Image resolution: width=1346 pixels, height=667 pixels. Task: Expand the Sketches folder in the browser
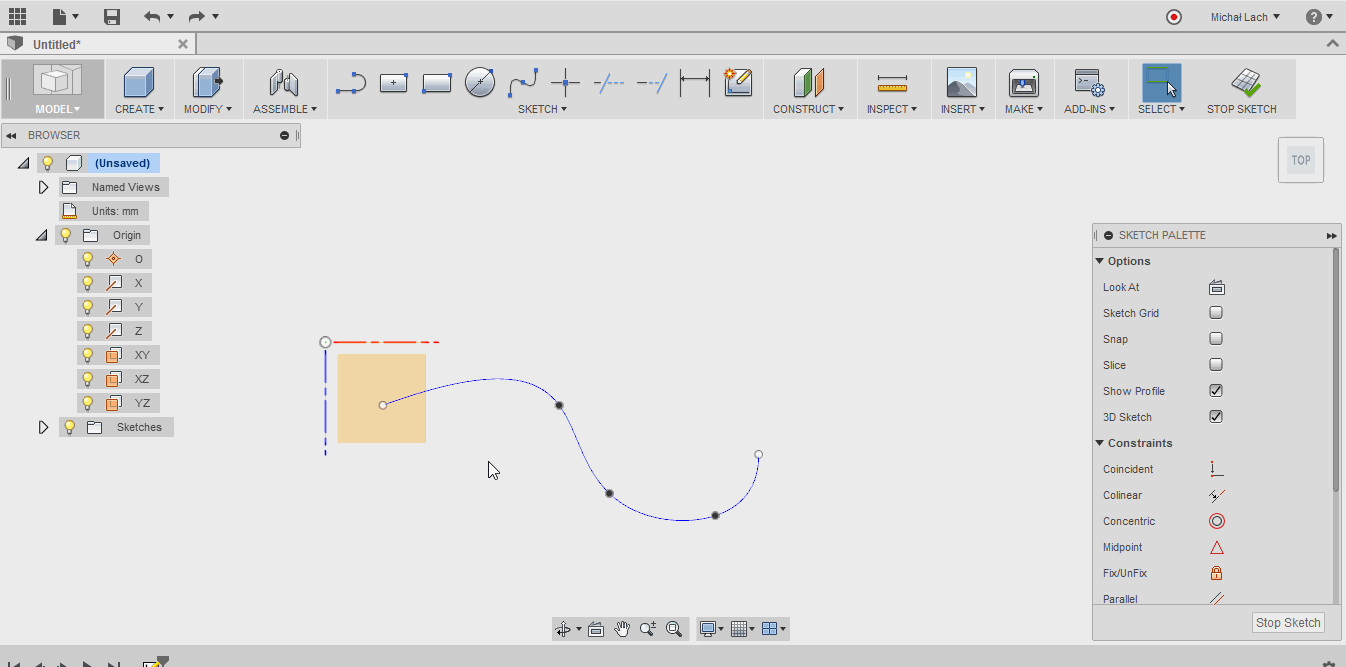pos(43,426)
